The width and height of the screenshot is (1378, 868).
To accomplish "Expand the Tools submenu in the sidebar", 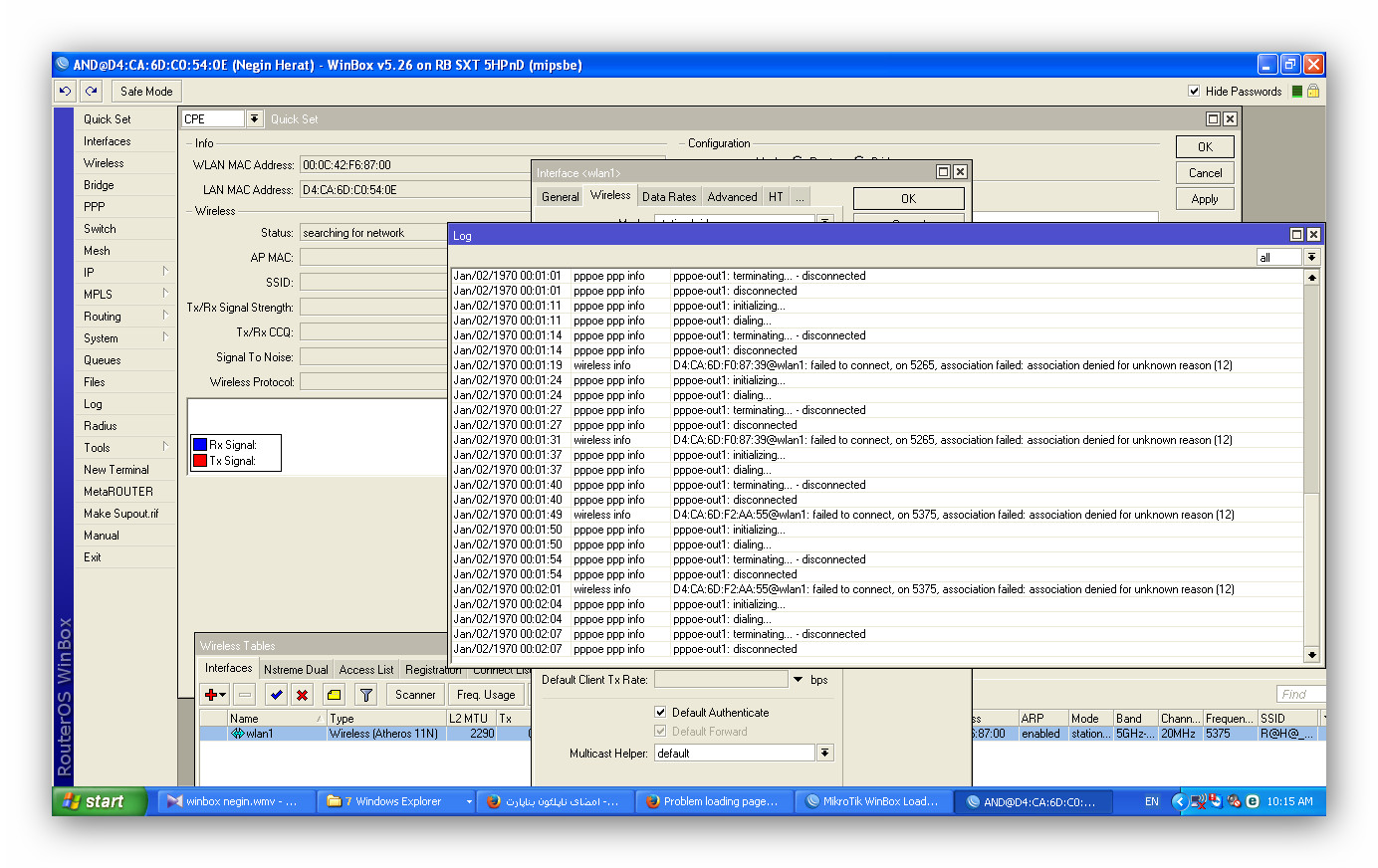I will tap(165, 447).
